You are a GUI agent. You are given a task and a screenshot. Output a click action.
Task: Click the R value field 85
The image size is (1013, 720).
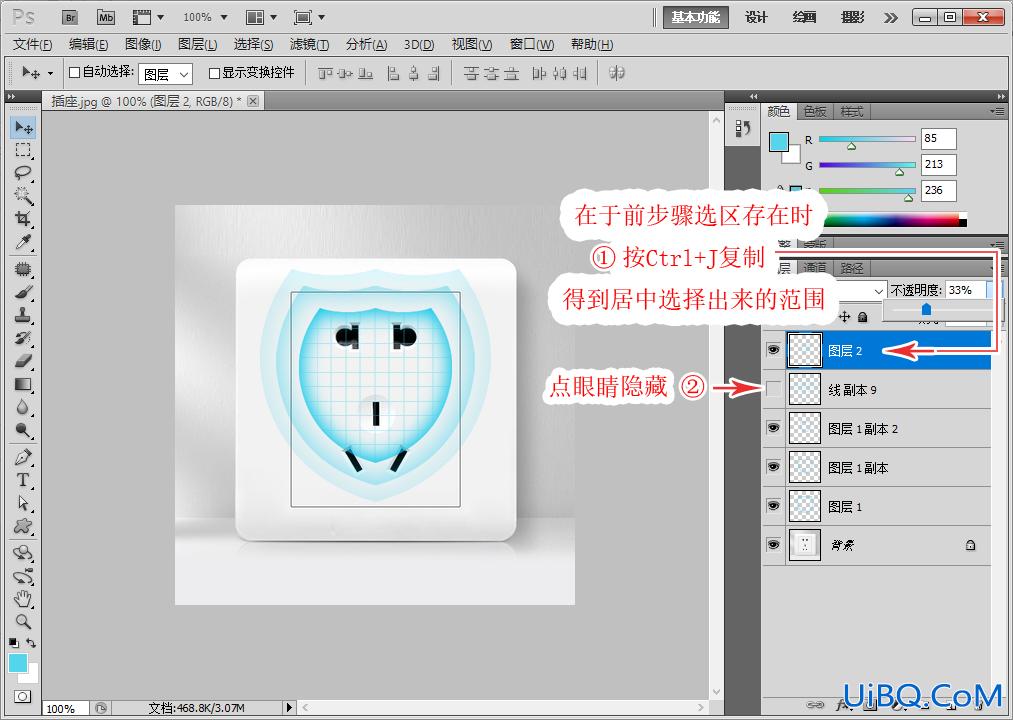(939, 138)
